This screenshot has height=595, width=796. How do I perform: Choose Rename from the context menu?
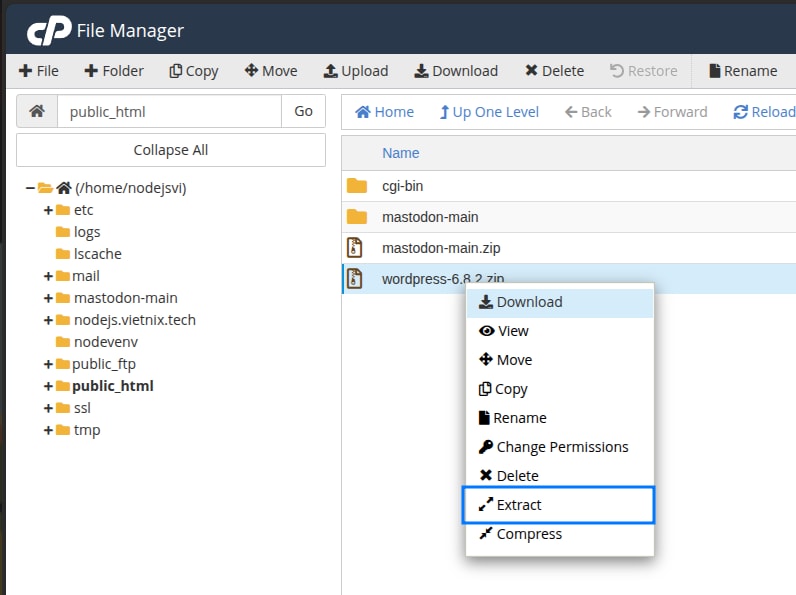tap(559, 418)
